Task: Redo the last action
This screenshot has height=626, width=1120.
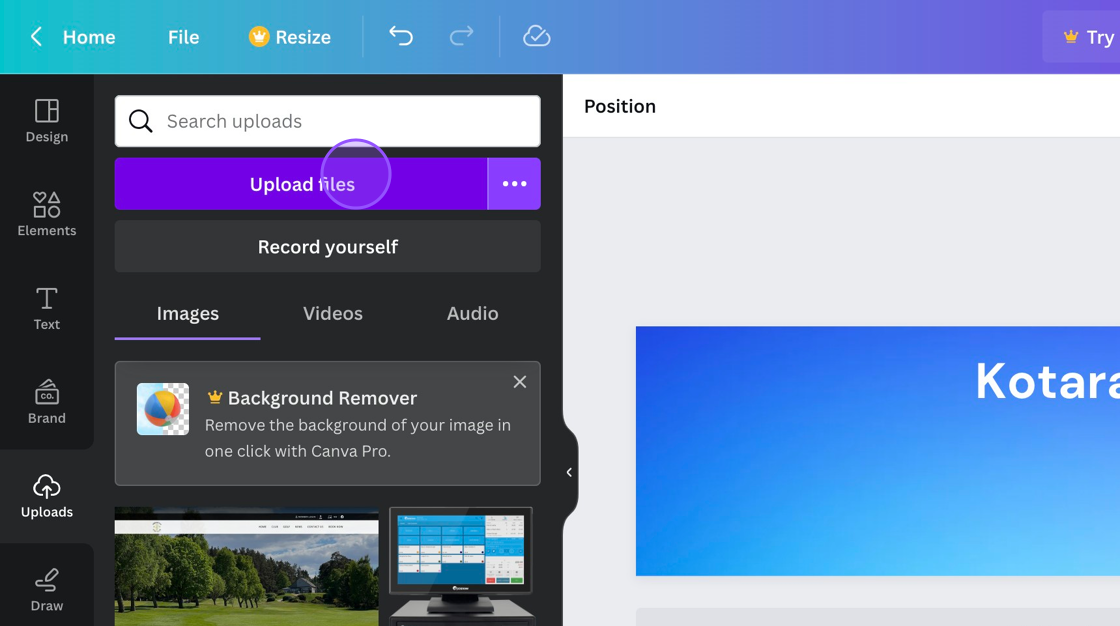Action: (x=461, y=36)
